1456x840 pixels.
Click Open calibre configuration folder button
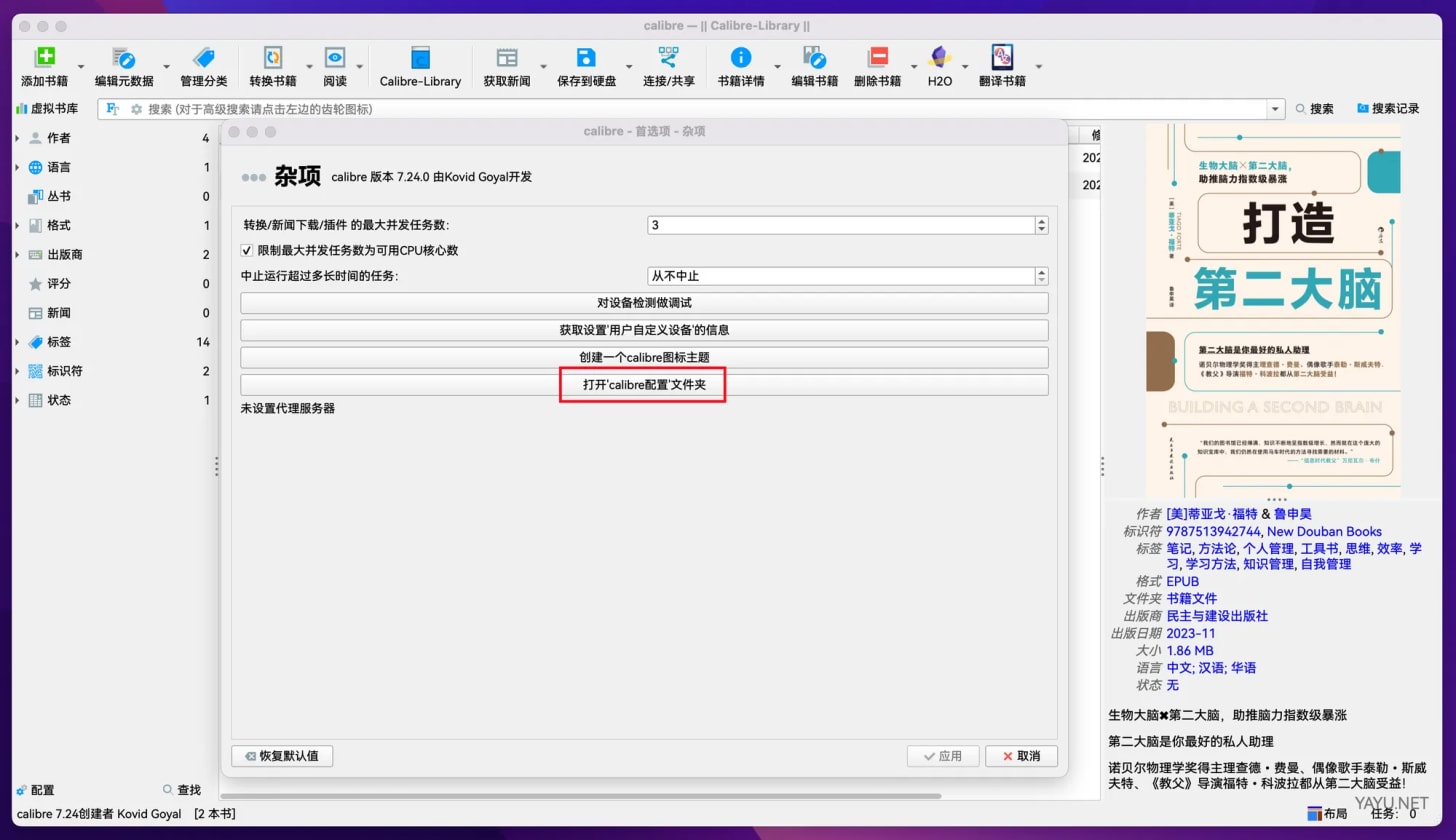[644, 384]
